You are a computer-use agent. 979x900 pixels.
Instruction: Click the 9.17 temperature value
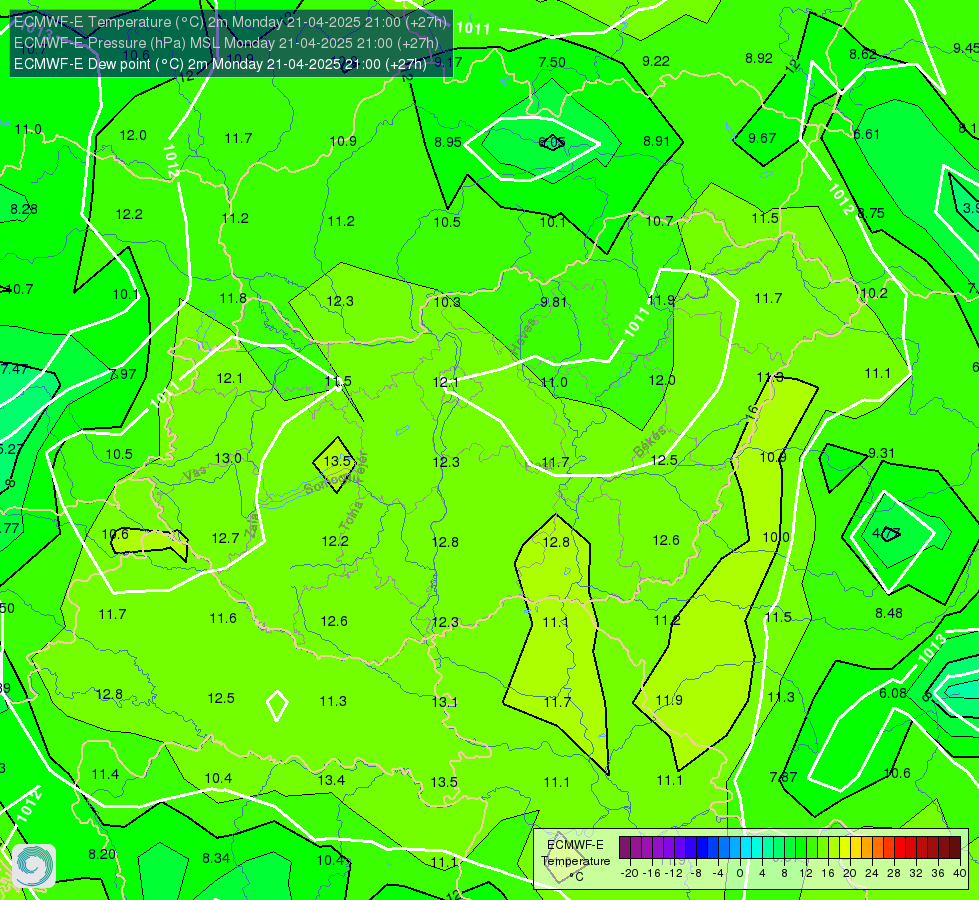pos(448,62)
